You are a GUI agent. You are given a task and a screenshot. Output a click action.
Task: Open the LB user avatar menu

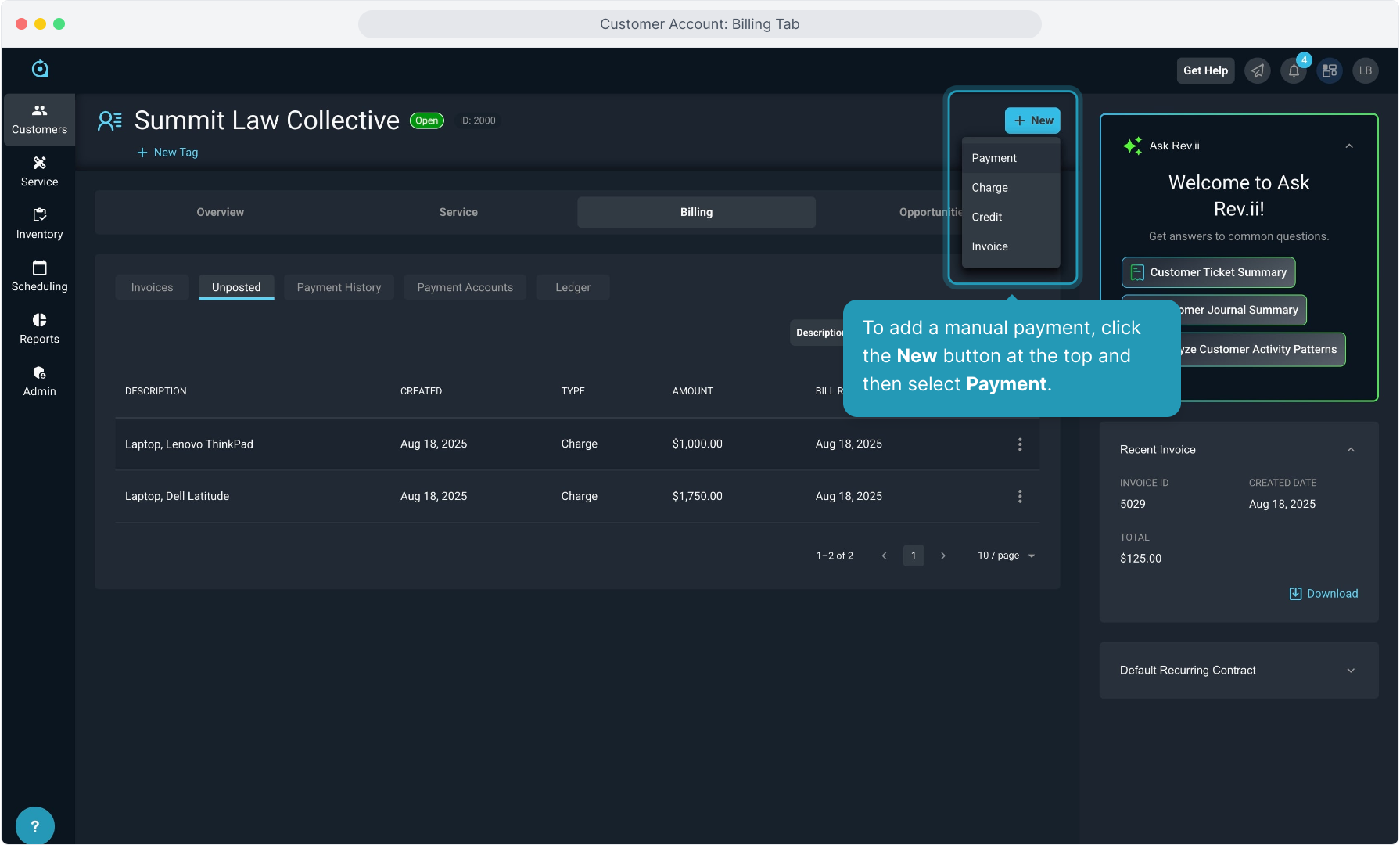pos(1365,70)
